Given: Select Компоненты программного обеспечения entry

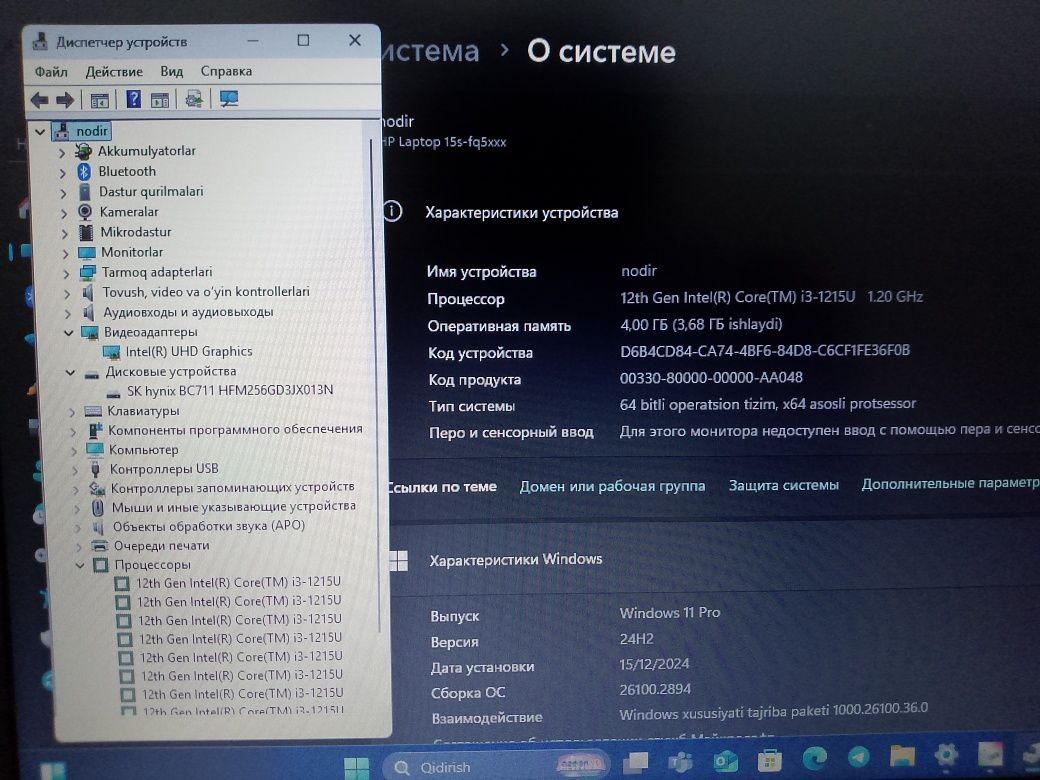Looking at the screenshot, I should click(235, 430).
